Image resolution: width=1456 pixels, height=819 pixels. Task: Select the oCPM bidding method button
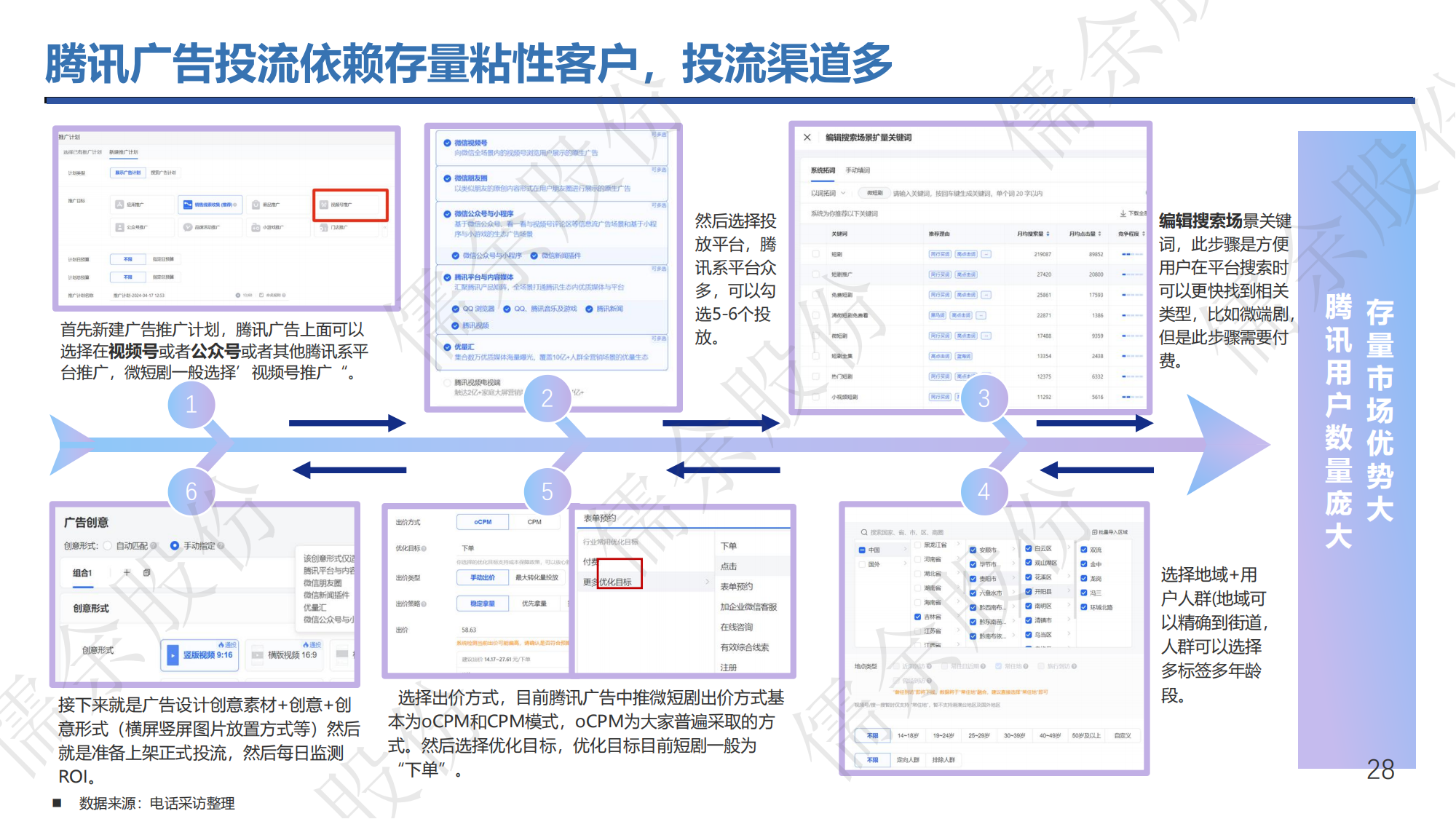tap(482, 522)
